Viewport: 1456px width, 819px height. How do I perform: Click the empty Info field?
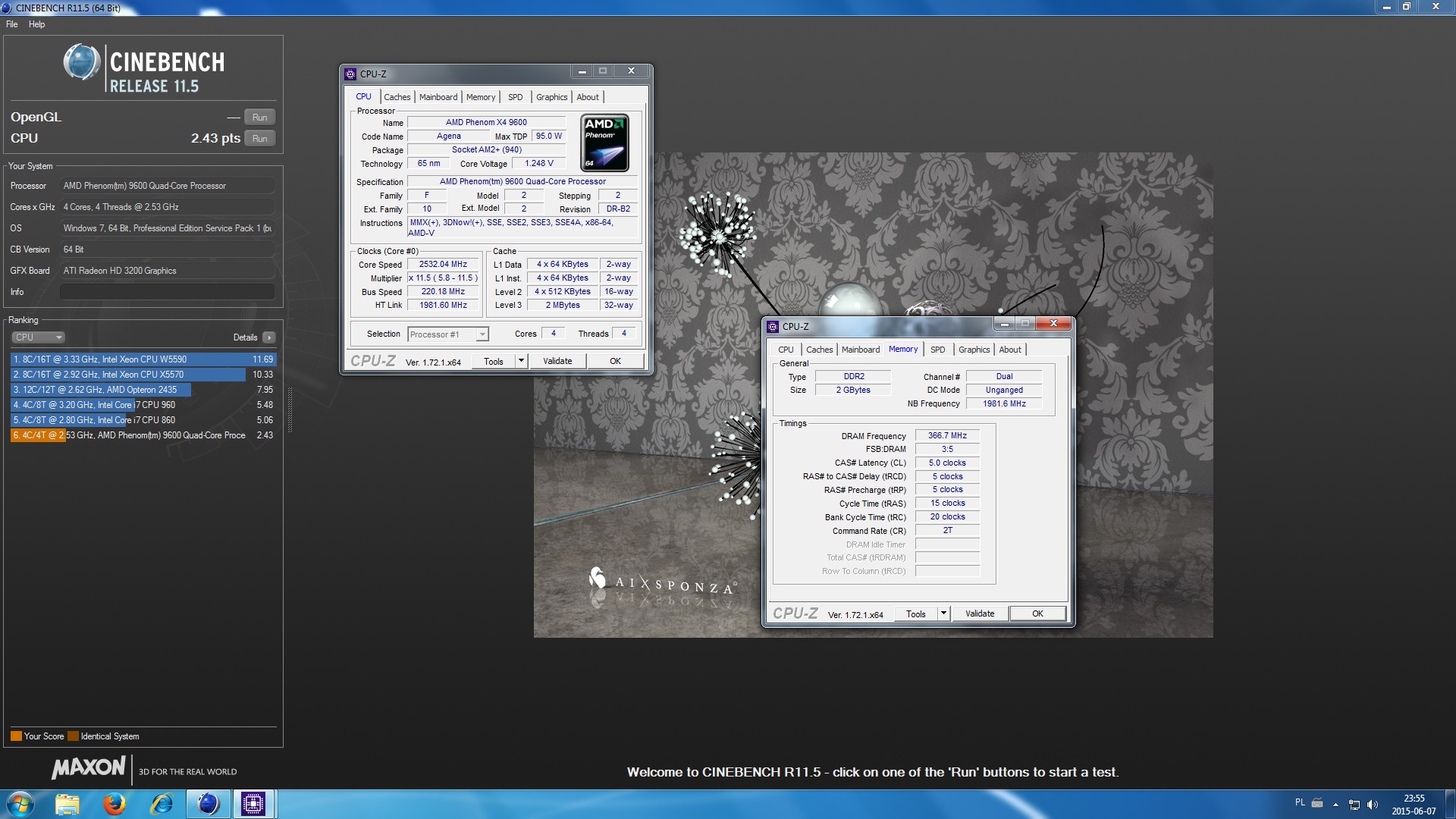[x=168, y=292]
